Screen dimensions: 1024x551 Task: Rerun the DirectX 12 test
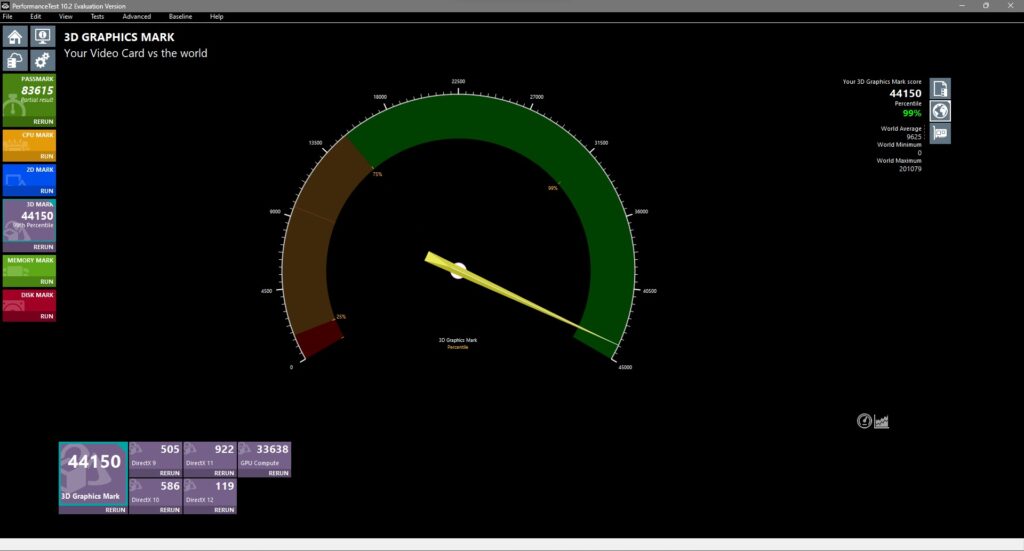(223, 509)
